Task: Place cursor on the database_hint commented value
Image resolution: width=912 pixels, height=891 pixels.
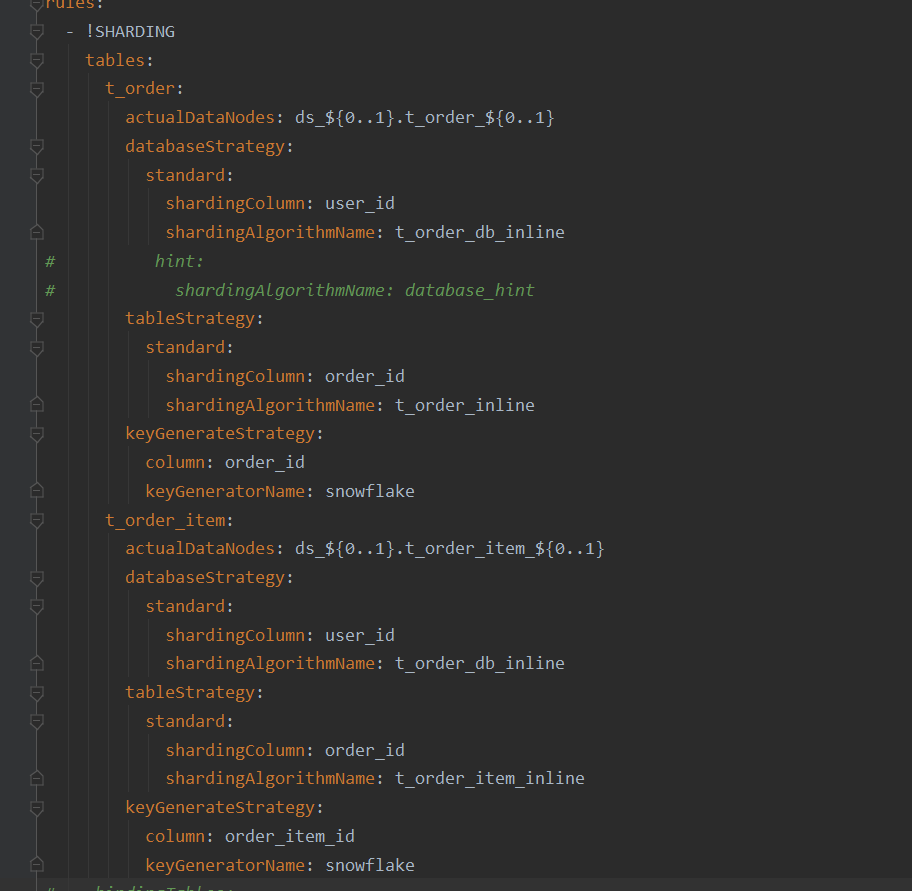Action: pos(470,289)
